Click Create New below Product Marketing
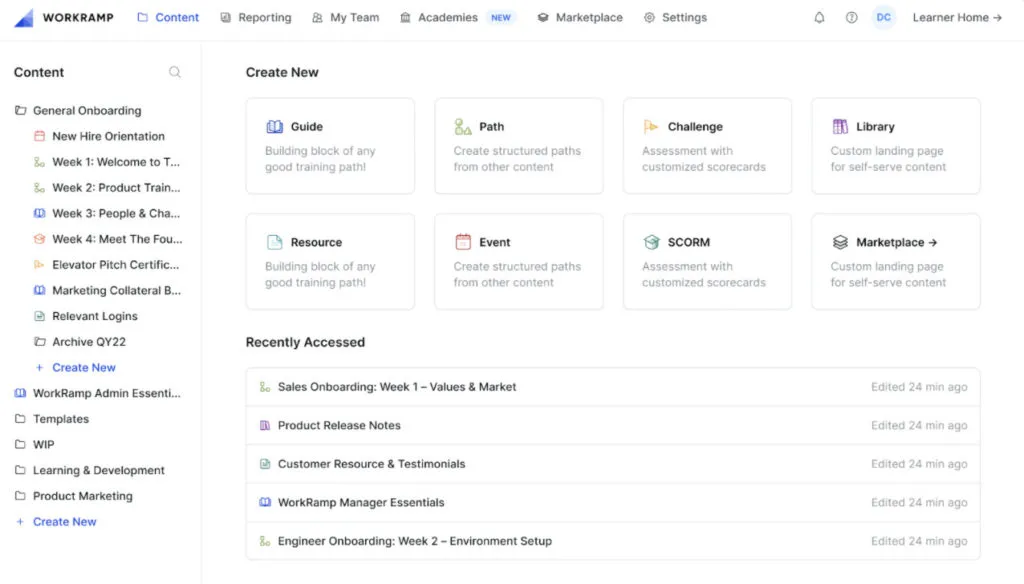The height and width of the screenshot is (584, 1024). pyautogui.click(x=56, y=521)
